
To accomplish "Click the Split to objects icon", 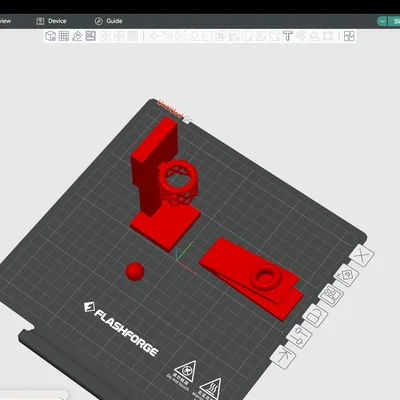I will tap(105, 36).
